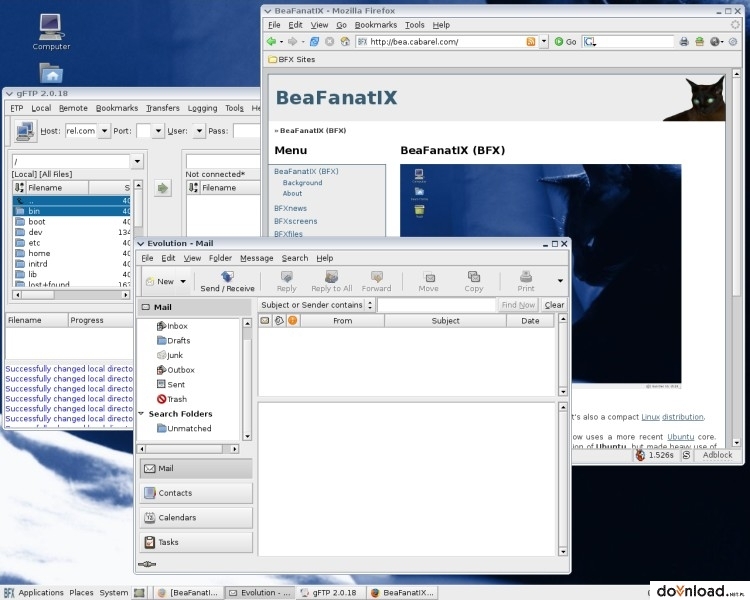Open the home folder desktop icon
Viewport: 750px width, 600px height.
(x=51, y=73)
